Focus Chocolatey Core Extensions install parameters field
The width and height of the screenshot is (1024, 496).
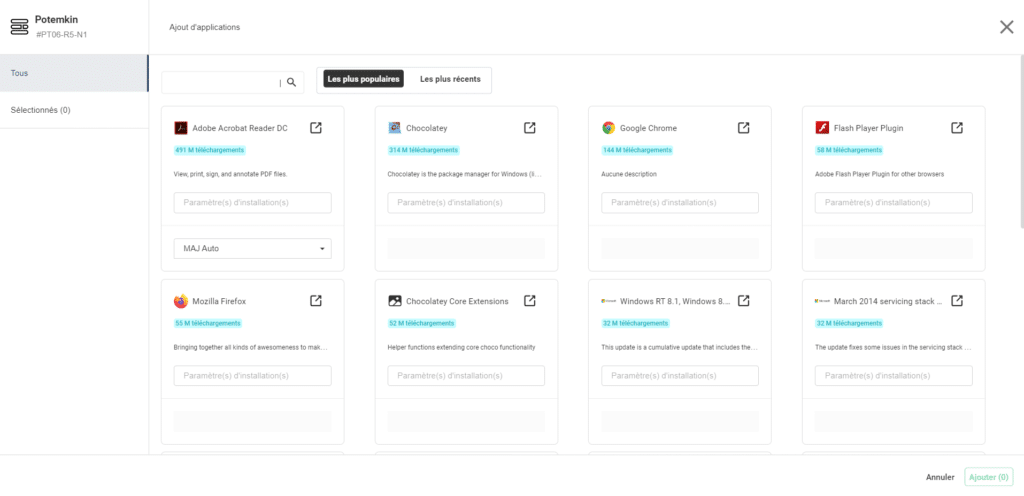(x=466, y=376)
